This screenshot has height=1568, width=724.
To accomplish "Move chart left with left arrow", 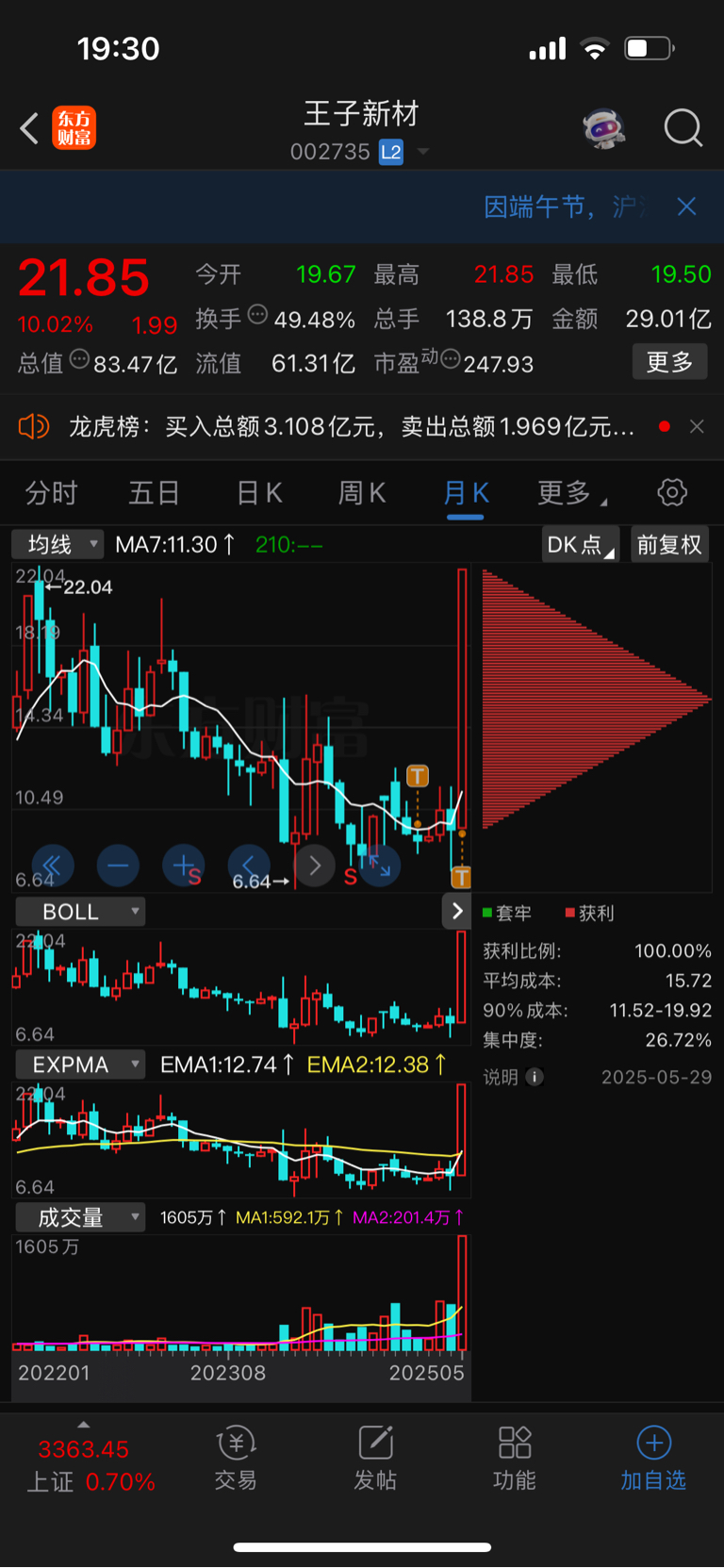I will click(x=249, y=866).
